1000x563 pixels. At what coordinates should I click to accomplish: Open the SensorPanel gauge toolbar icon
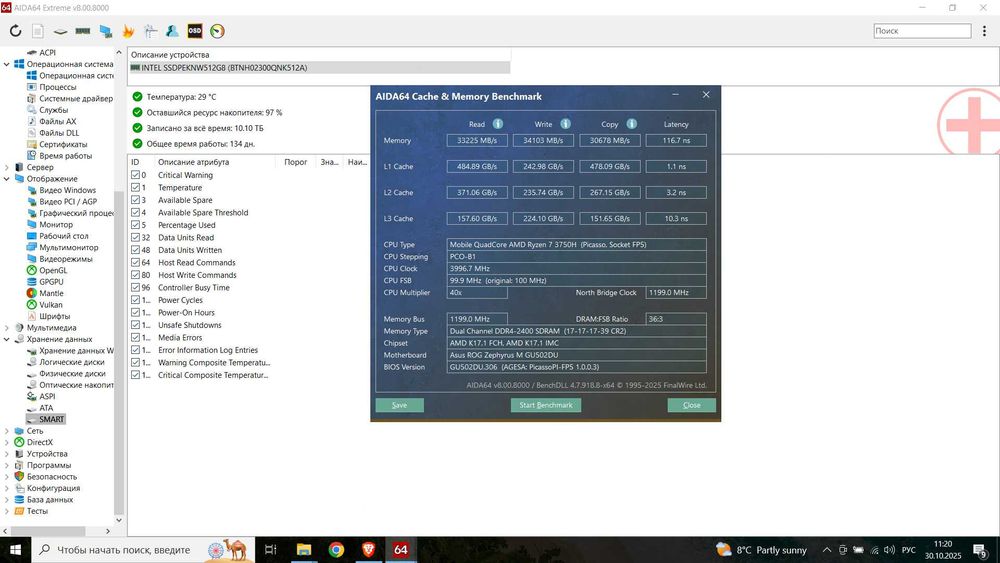click(x=217, y=31)
